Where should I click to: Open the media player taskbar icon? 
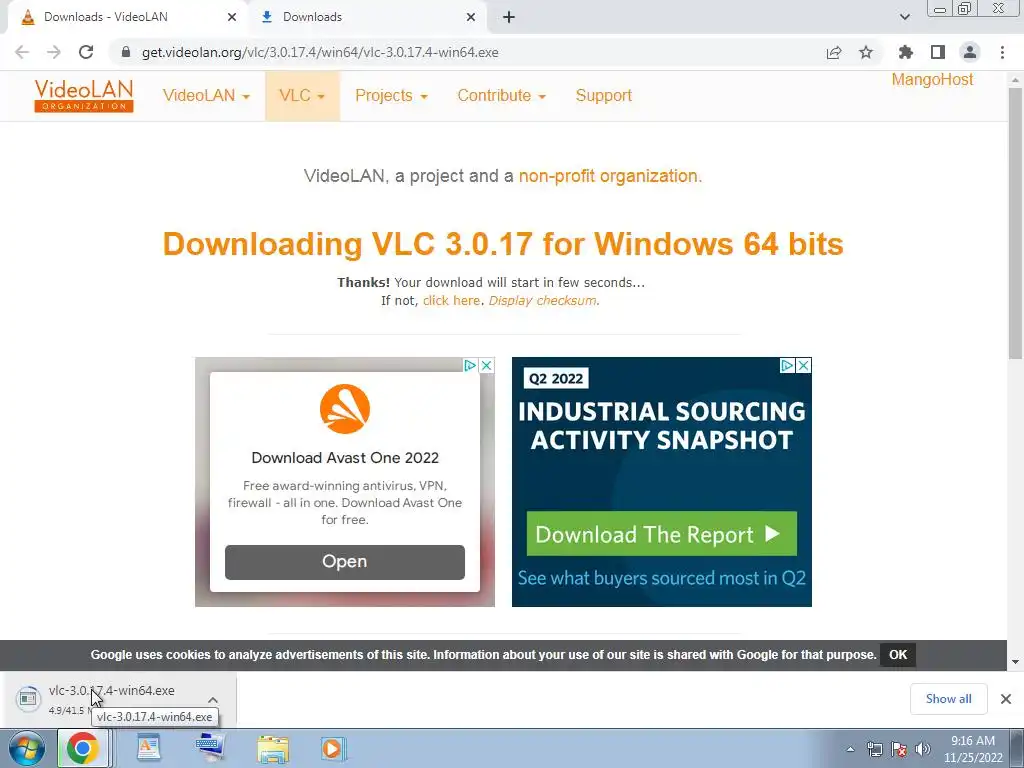click(332, 748)
